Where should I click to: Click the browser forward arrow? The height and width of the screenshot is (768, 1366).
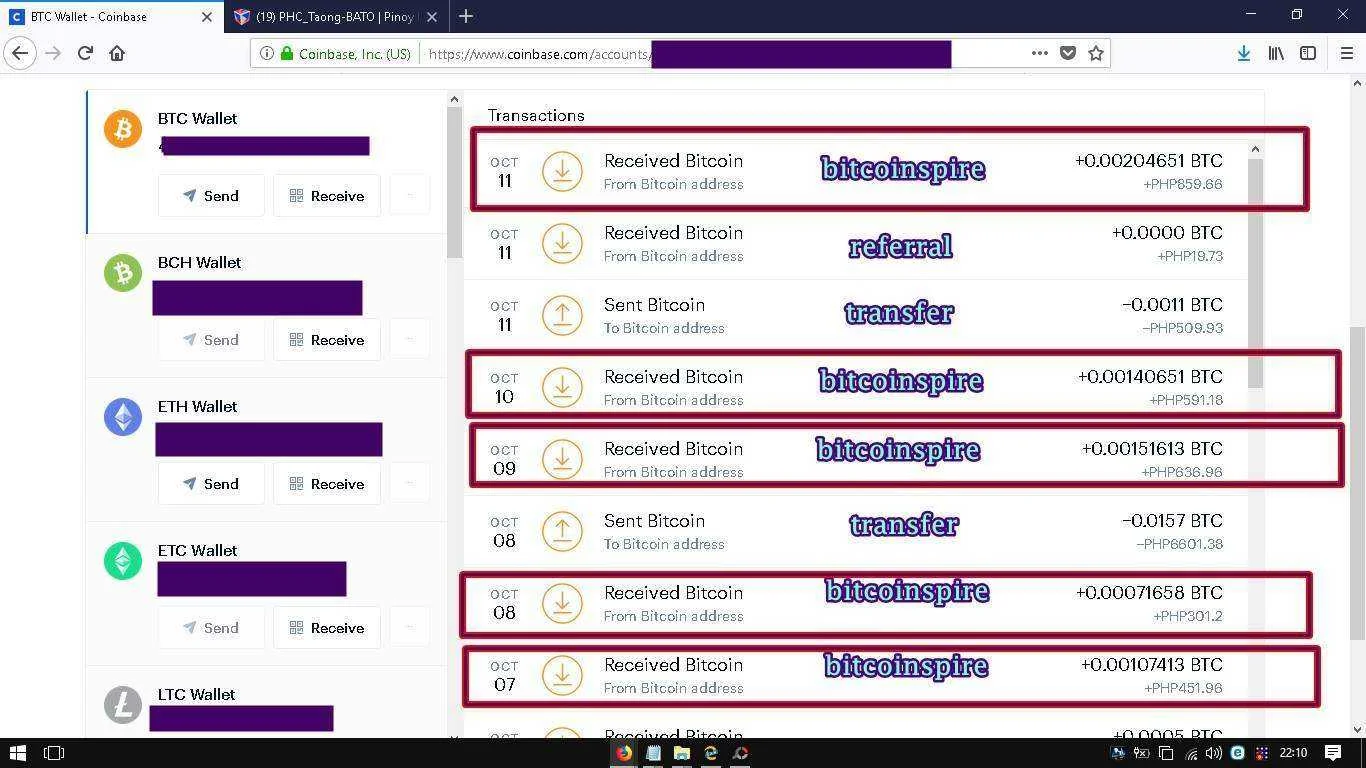pyautogui.click(x=53, y=53)
